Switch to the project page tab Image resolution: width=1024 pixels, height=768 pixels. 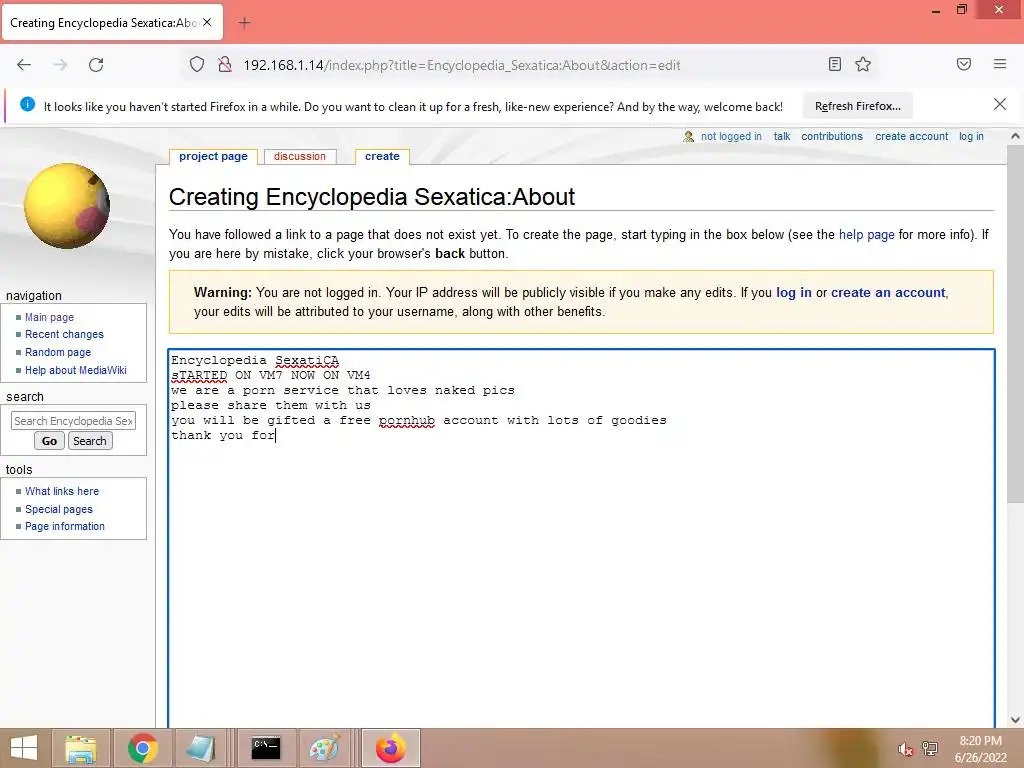pyautogui.click(x=213, y=157)
